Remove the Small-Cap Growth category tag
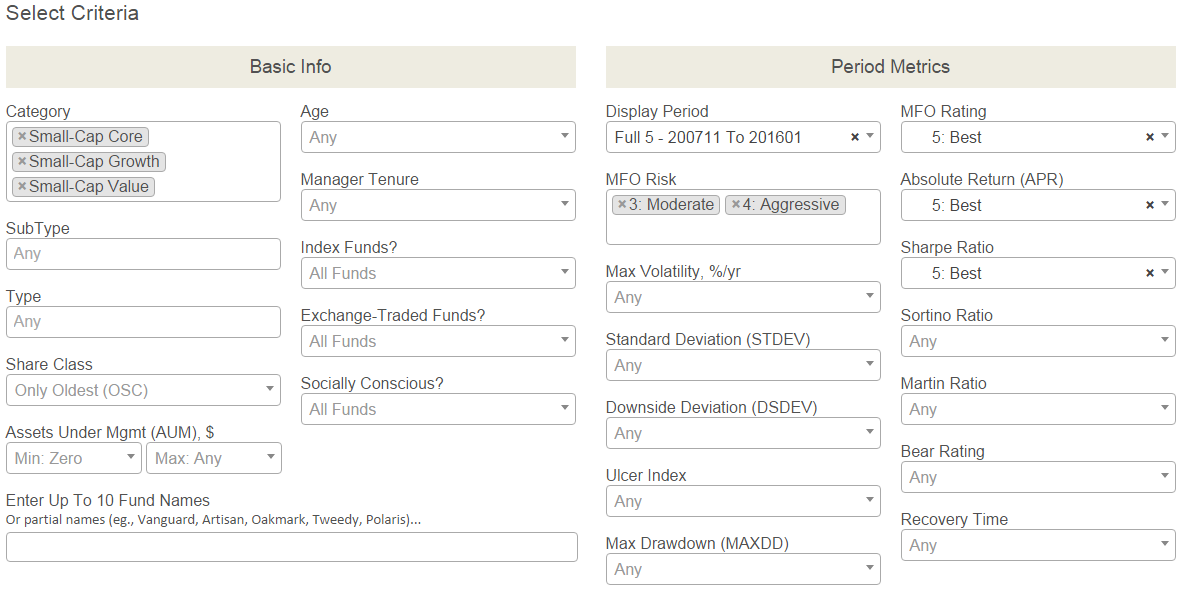 (x=22, y=162)
